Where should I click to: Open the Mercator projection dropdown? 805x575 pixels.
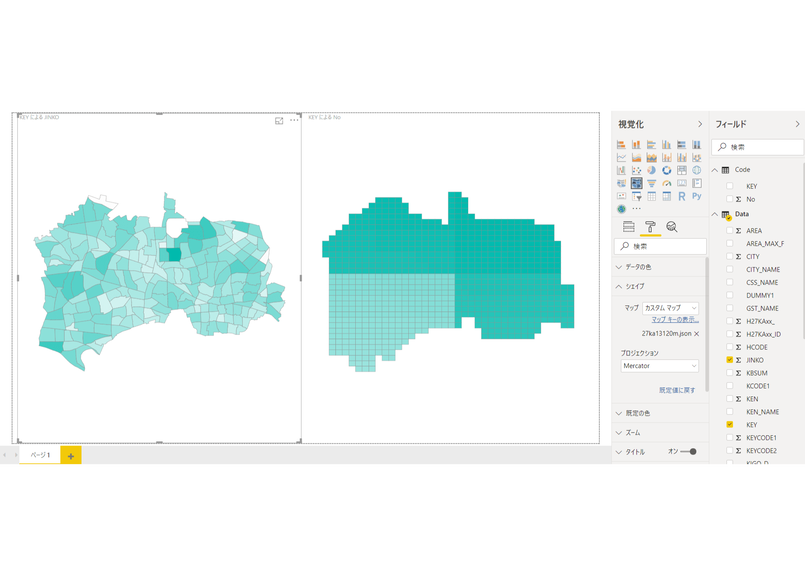660,366
